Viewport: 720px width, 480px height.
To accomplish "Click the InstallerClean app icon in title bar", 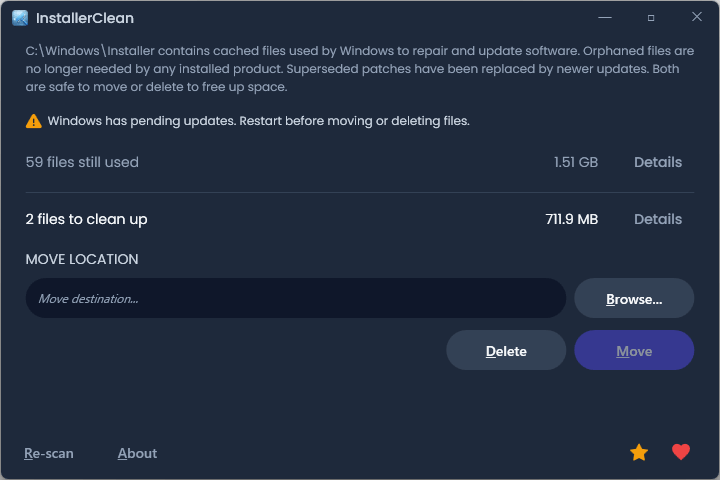I will tap(20, 18).
